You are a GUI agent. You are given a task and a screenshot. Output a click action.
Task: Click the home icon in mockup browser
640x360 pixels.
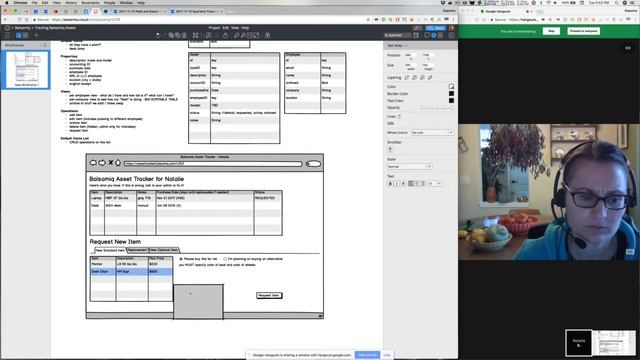pos(118,162)
